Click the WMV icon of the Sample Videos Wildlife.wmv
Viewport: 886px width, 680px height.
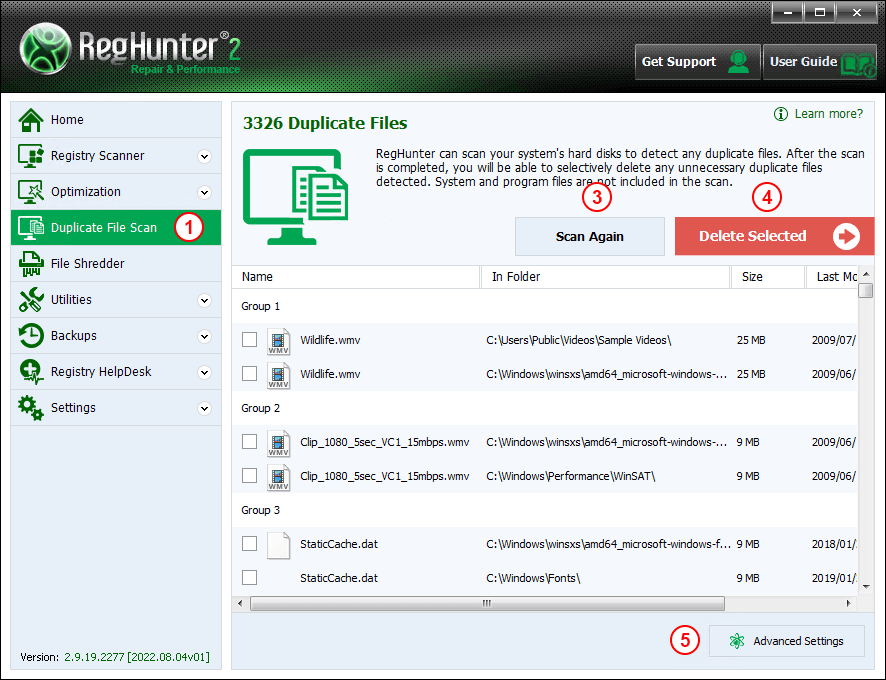click(x=278, y=341)
